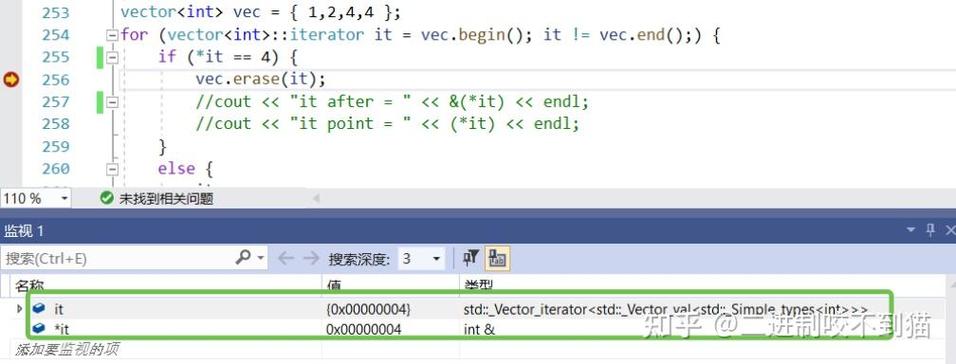
Task: Click line number 258
Action: point(55,124)
